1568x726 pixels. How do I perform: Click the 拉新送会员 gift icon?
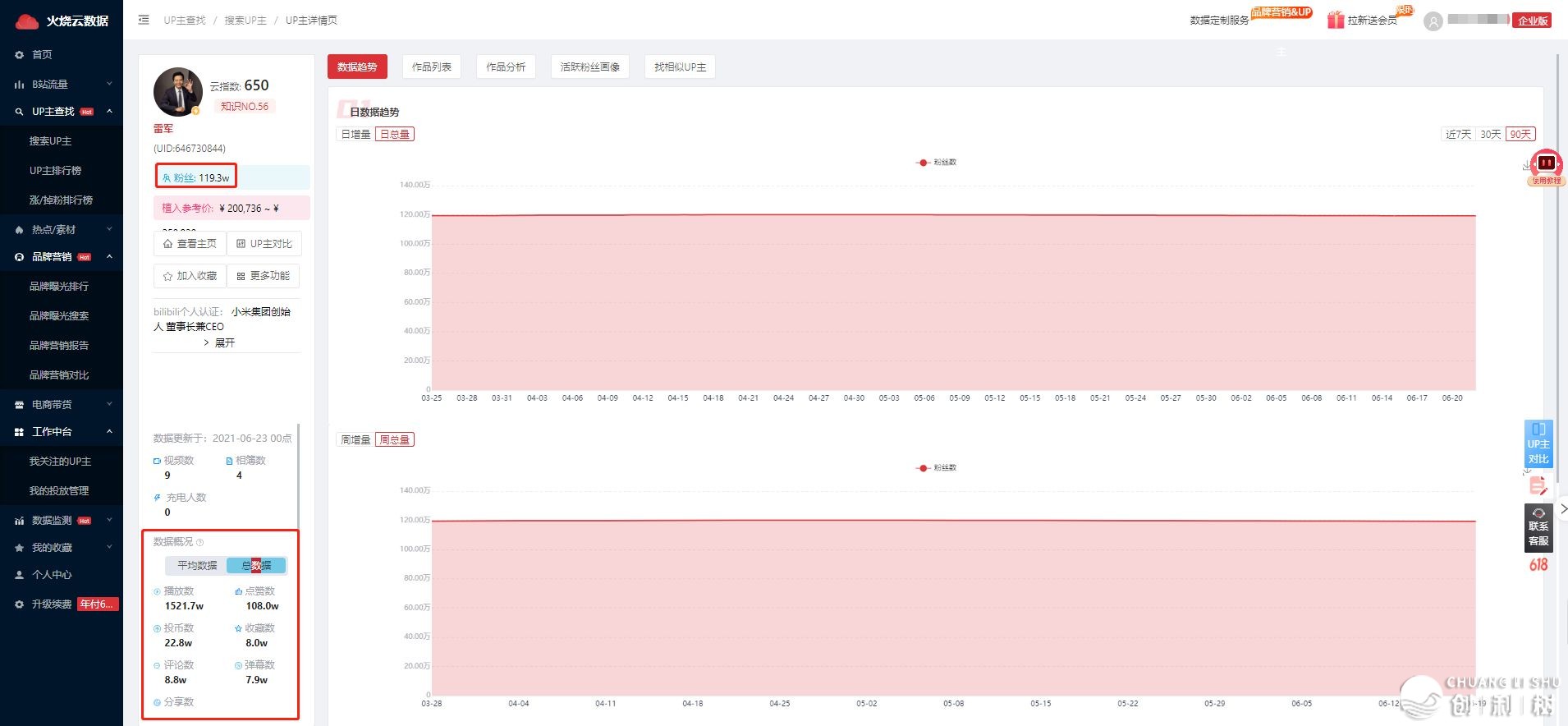(1336, 20)
